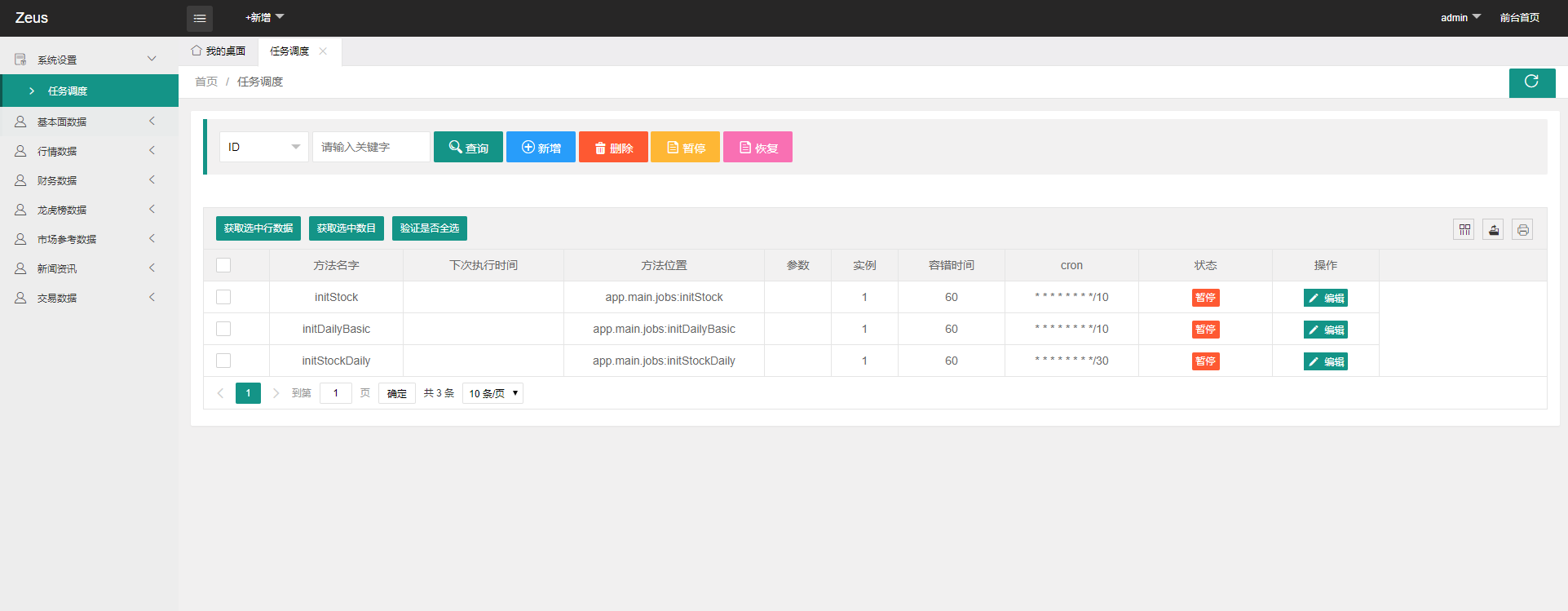Click the app.main.jobs:initStockDaily cell

(664, 361)
